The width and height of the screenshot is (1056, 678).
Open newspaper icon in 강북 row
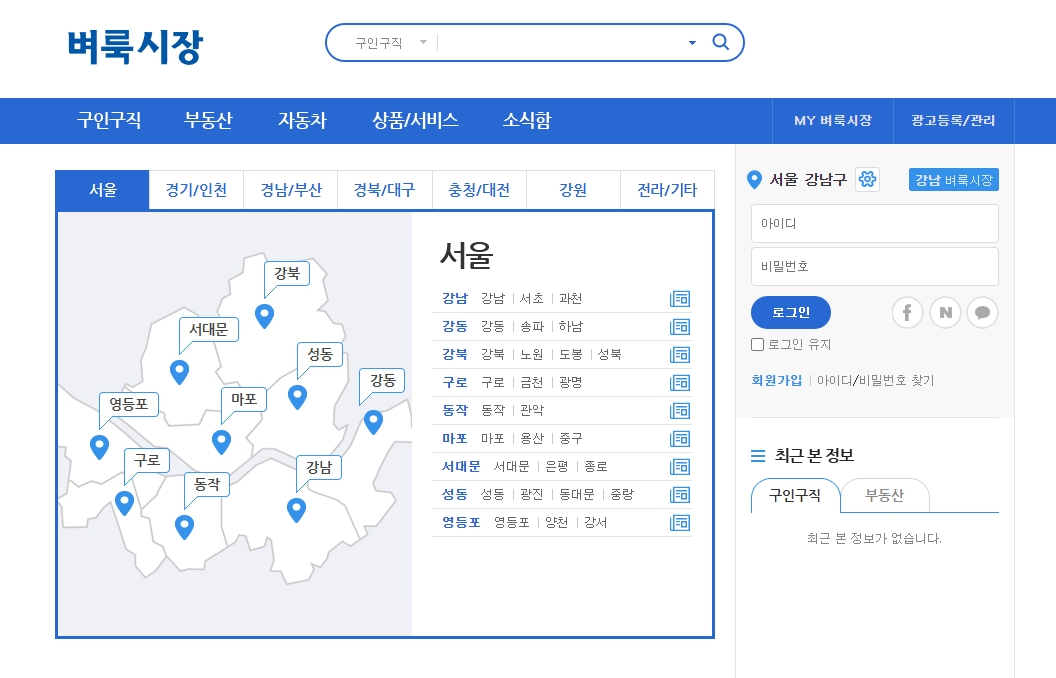(680, 355)
